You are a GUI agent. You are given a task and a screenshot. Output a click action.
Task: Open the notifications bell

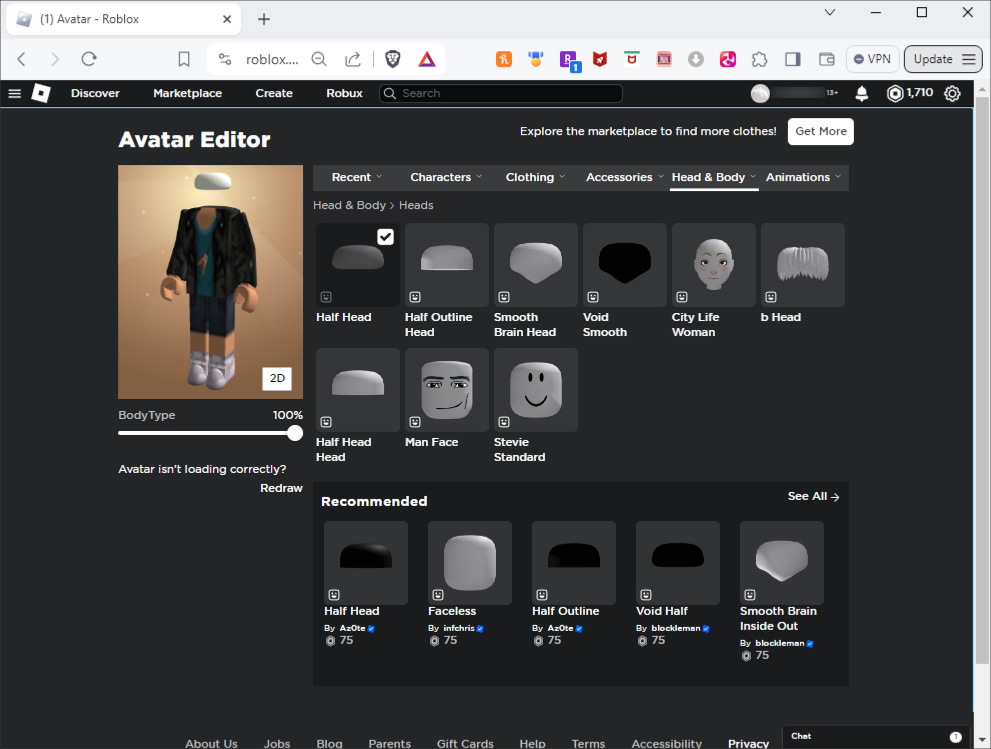coord(861,93)
